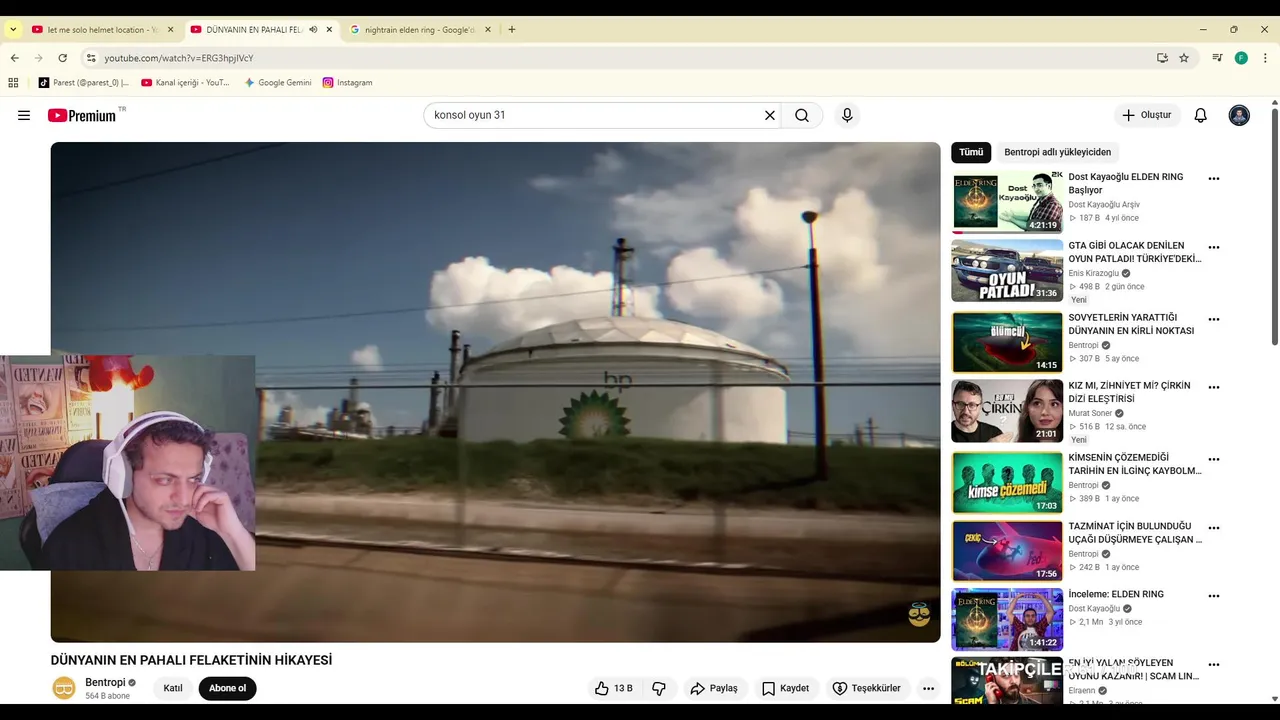Click the Teşekkürler thanks button
Image resolution: width=1280 pixels, height=720 pixels.
[867, 688]
